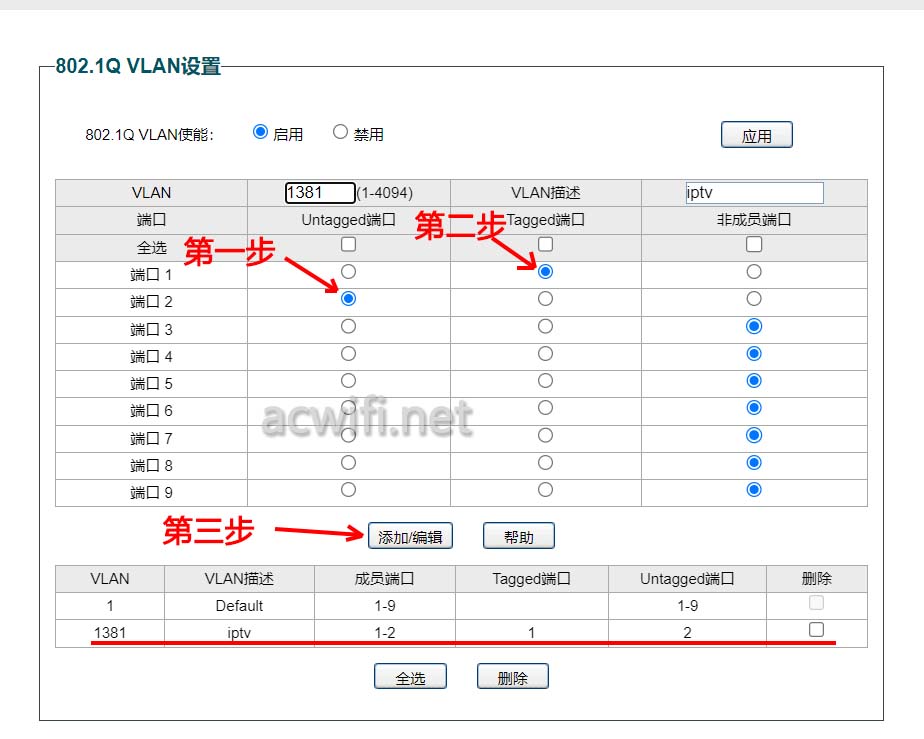
Task: Click the 应用 button
Action: [x=757, y=135]
